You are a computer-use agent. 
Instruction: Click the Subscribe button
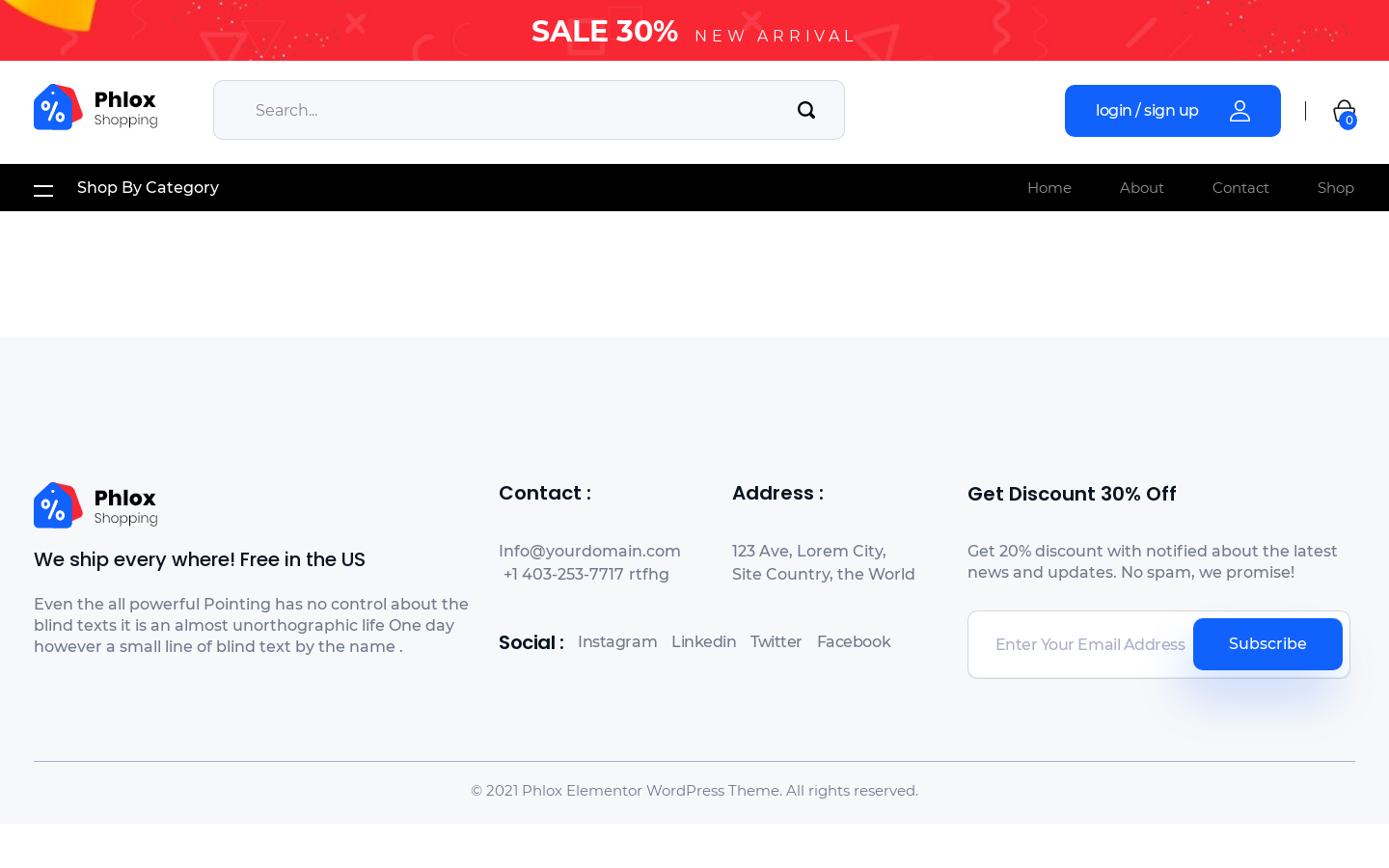click(x=1266, y=644)
